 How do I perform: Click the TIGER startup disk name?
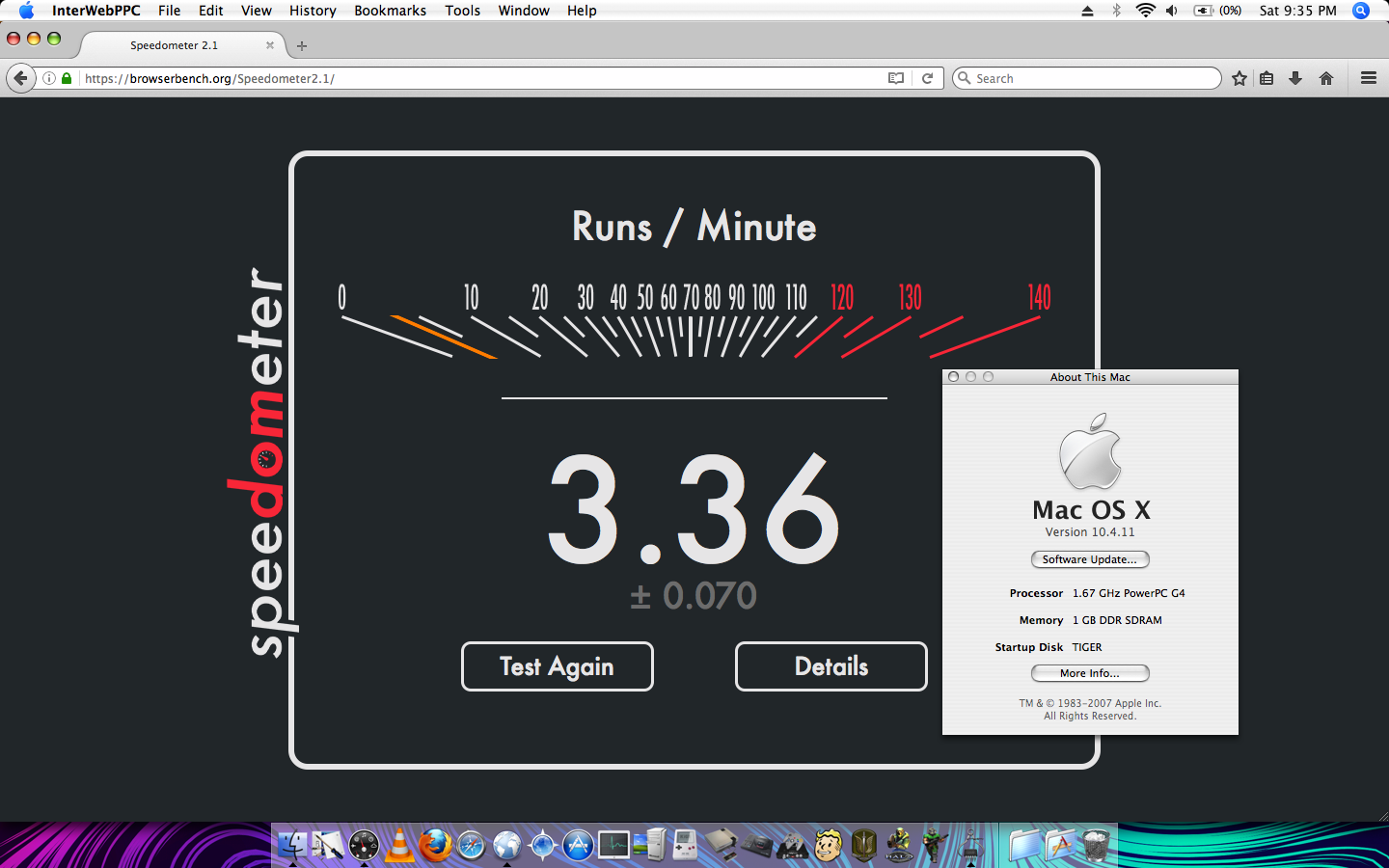click(1087, 647)
